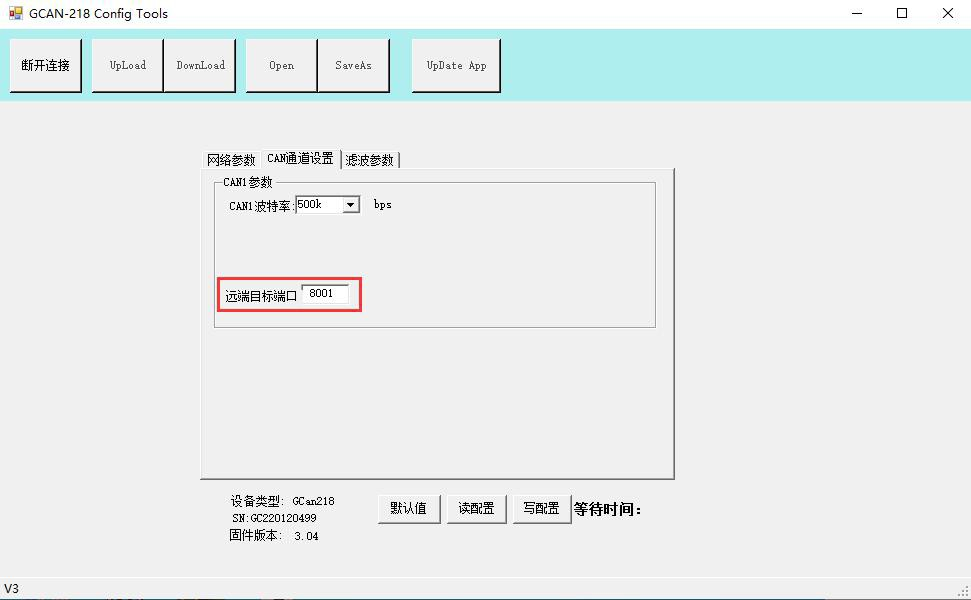Click the UpDate App button
This screenshot has width=971, height=600.
point(456,66)
